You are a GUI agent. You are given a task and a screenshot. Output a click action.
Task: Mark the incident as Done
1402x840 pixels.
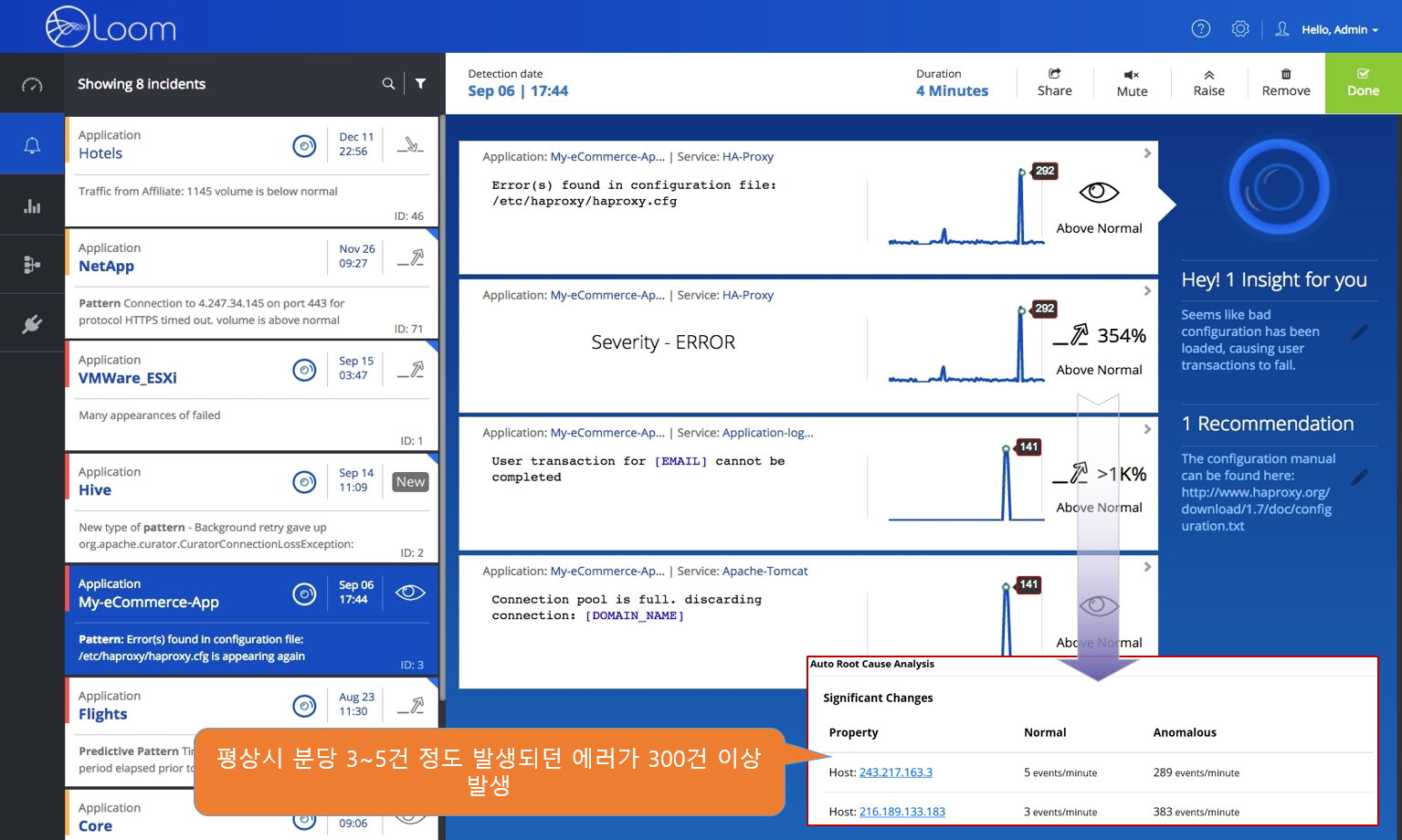pyautogui.click(x=1363, y=83)
